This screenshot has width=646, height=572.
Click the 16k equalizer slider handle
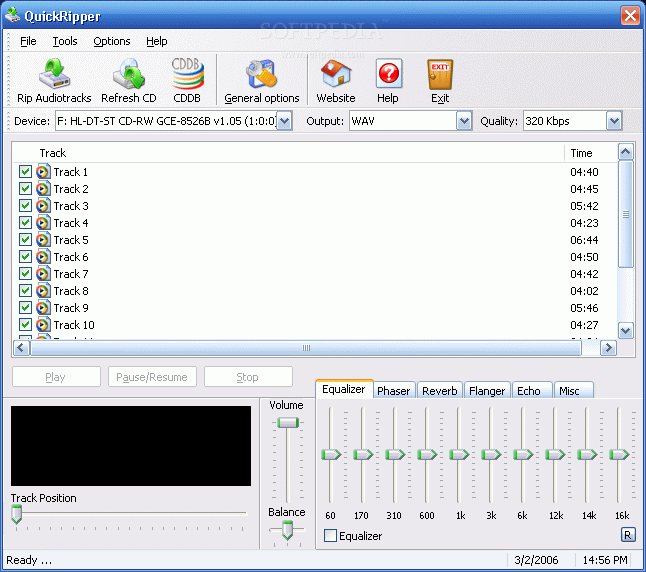pos(619,455)
